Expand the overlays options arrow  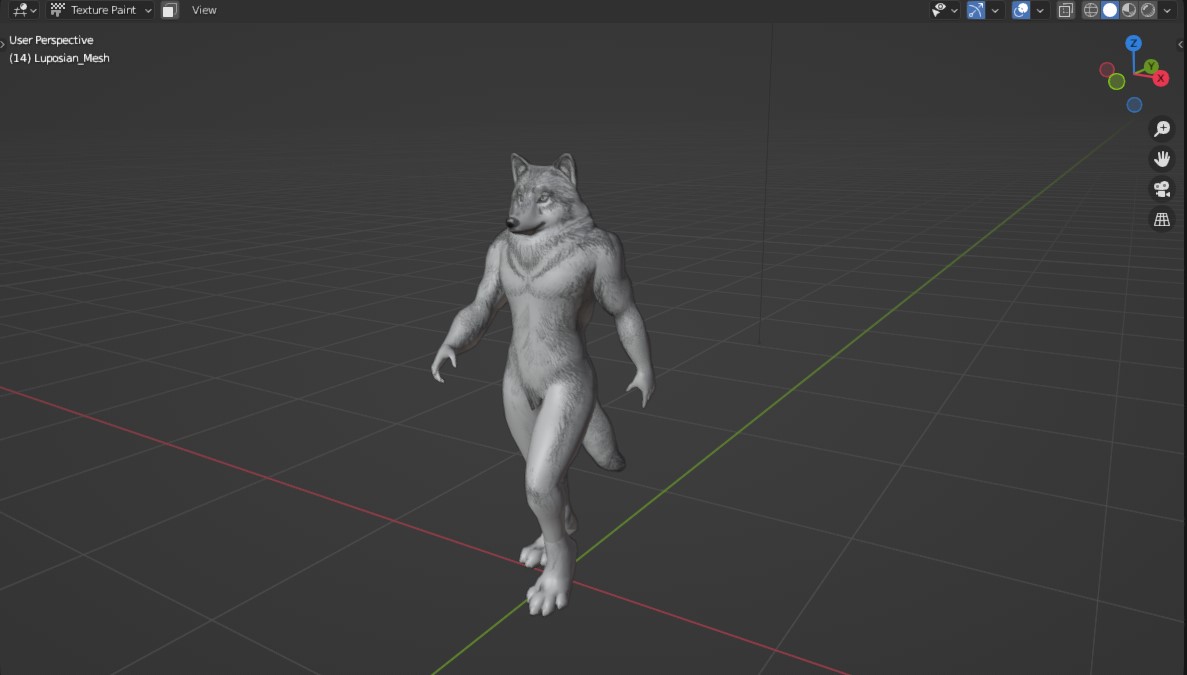pyautogui.click(x=1040, y=10)
